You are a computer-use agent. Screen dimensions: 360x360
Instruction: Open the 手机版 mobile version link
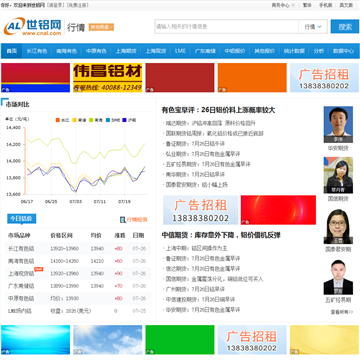coord(325,5)
